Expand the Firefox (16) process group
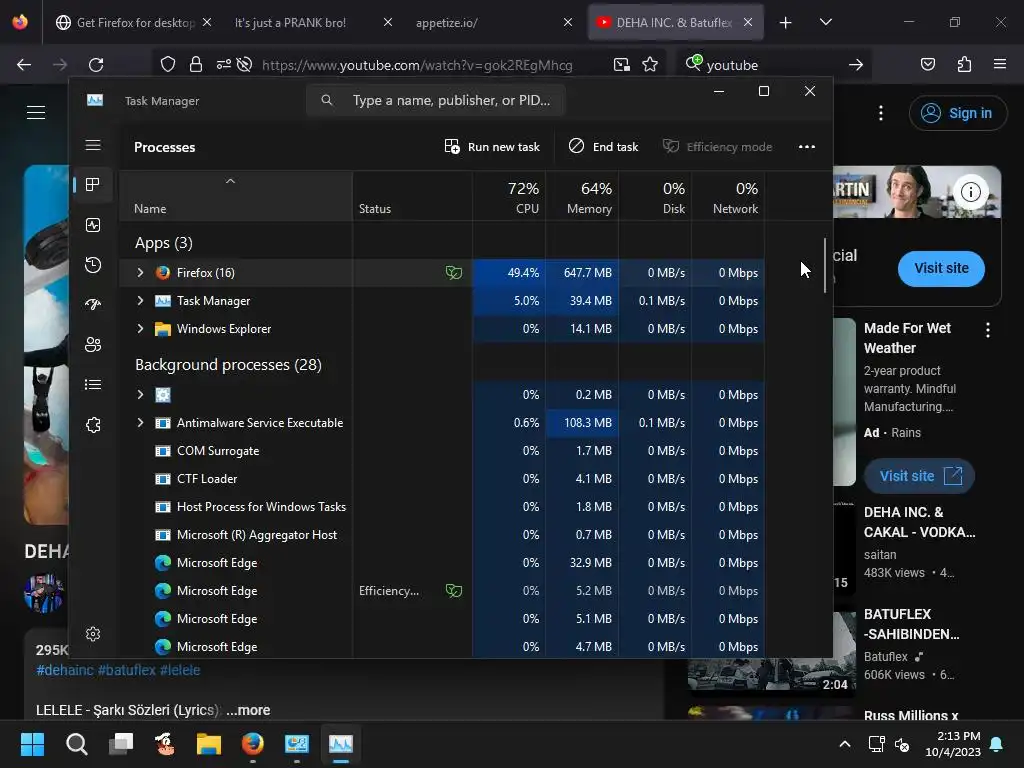 (x=140, y=272)
